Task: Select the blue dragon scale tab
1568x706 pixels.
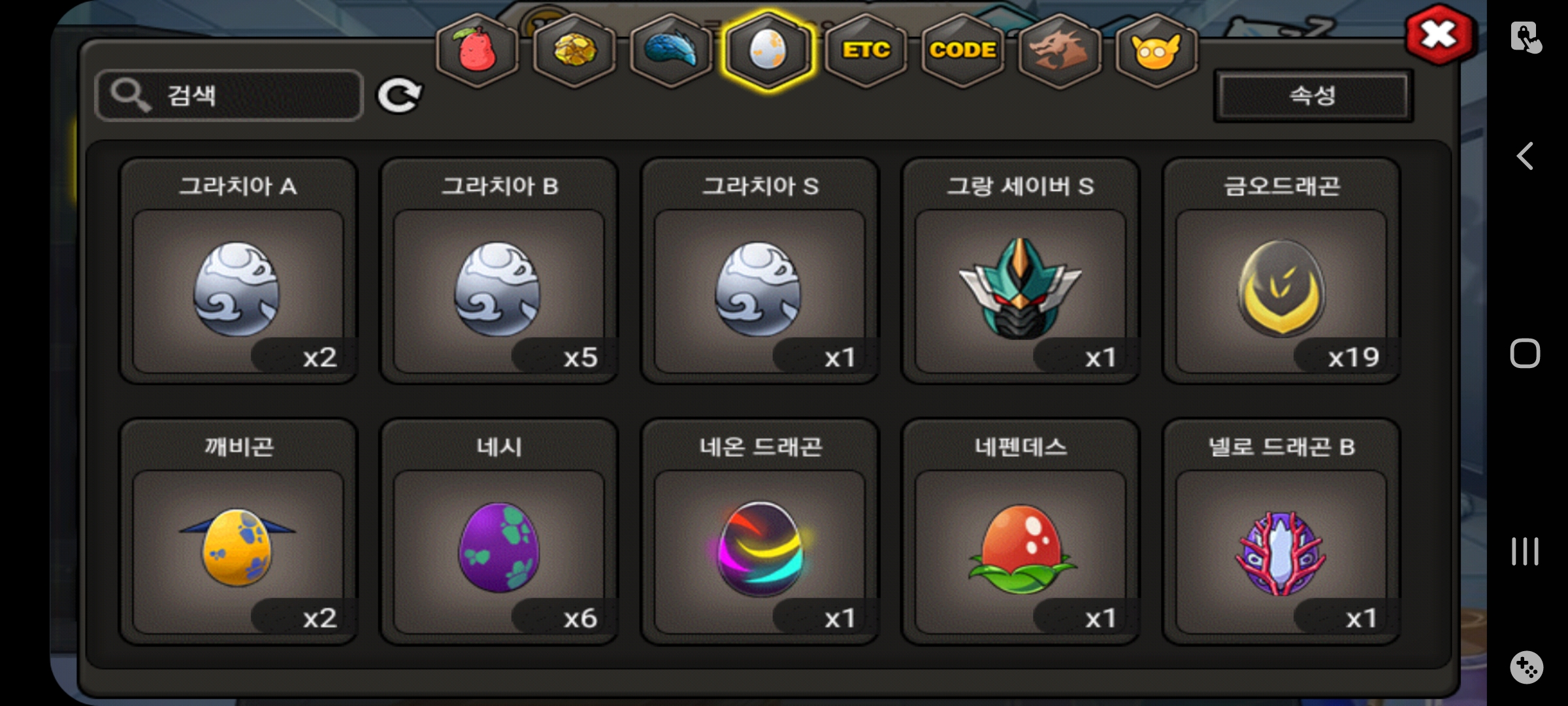Action: point(671,50)
